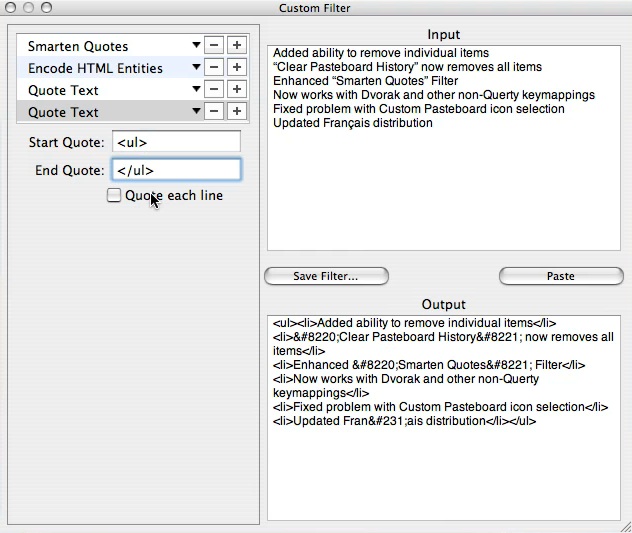
Task: Close the Custom Filter window
Action: pos(12,8)
